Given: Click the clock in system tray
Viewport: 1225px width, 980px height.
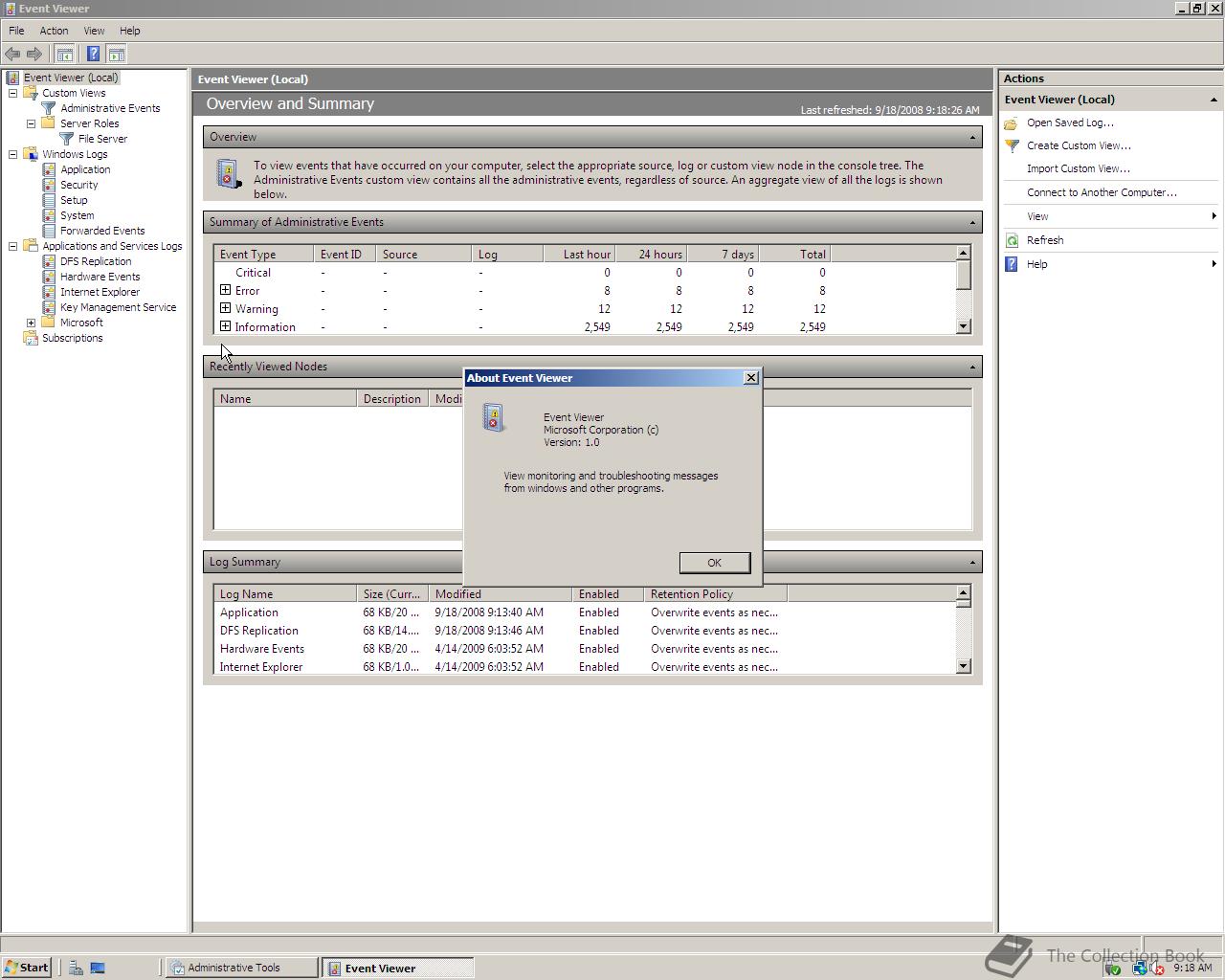Looking at the screenshot, I should (x=1192, y=968).
